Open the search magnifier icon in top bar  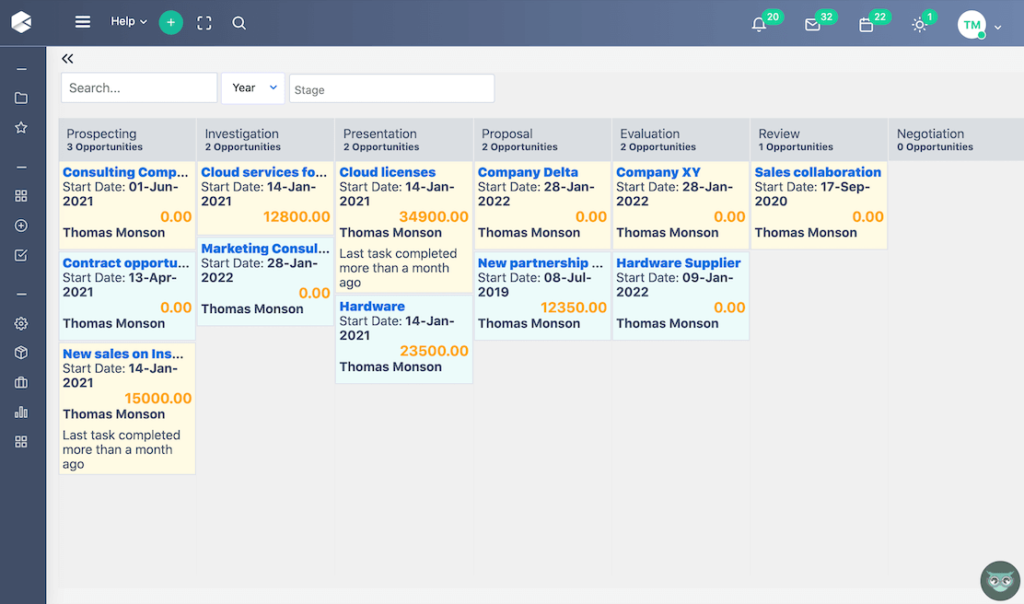tap(239, 23)
